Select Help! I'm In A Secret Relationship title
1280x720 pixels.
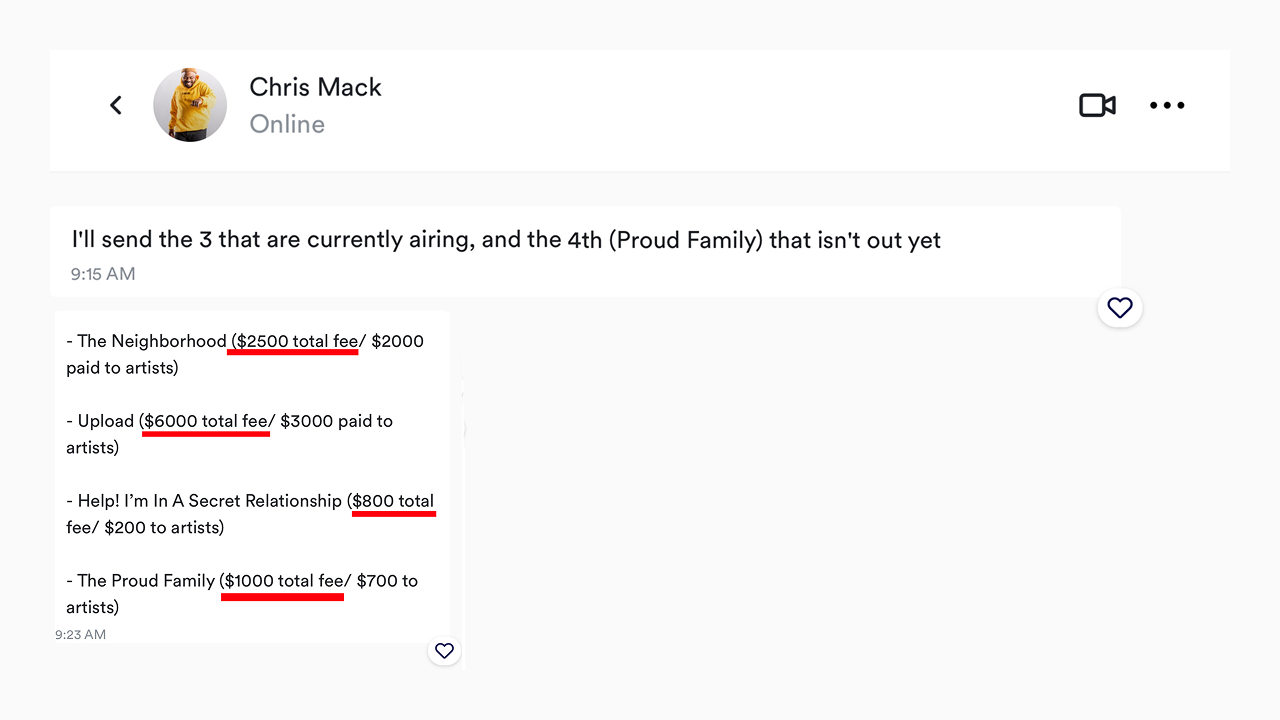210,501
